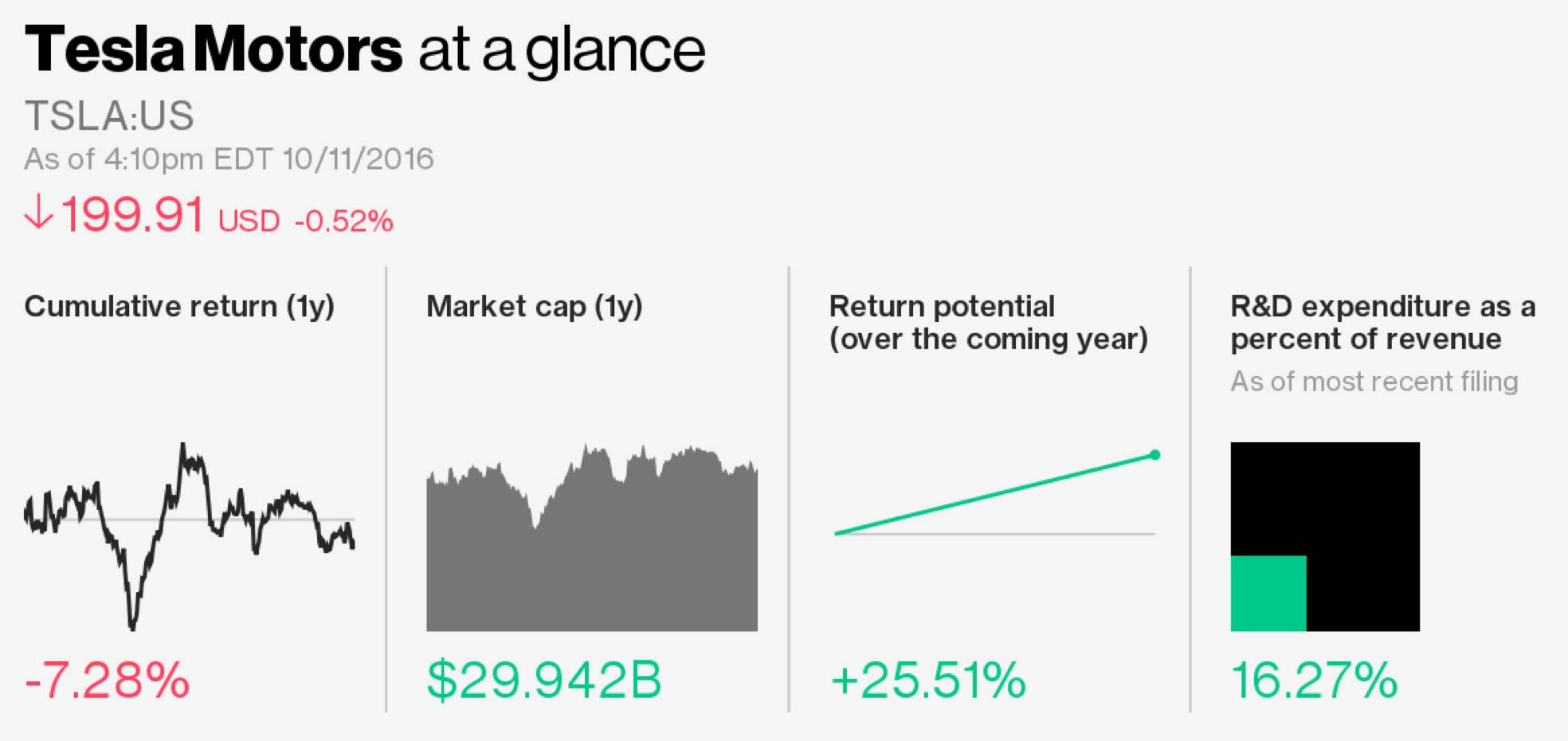Click the -0.52% daily change value
Viewport: 1568px width, 741px height.
click(x=343, y=221)
